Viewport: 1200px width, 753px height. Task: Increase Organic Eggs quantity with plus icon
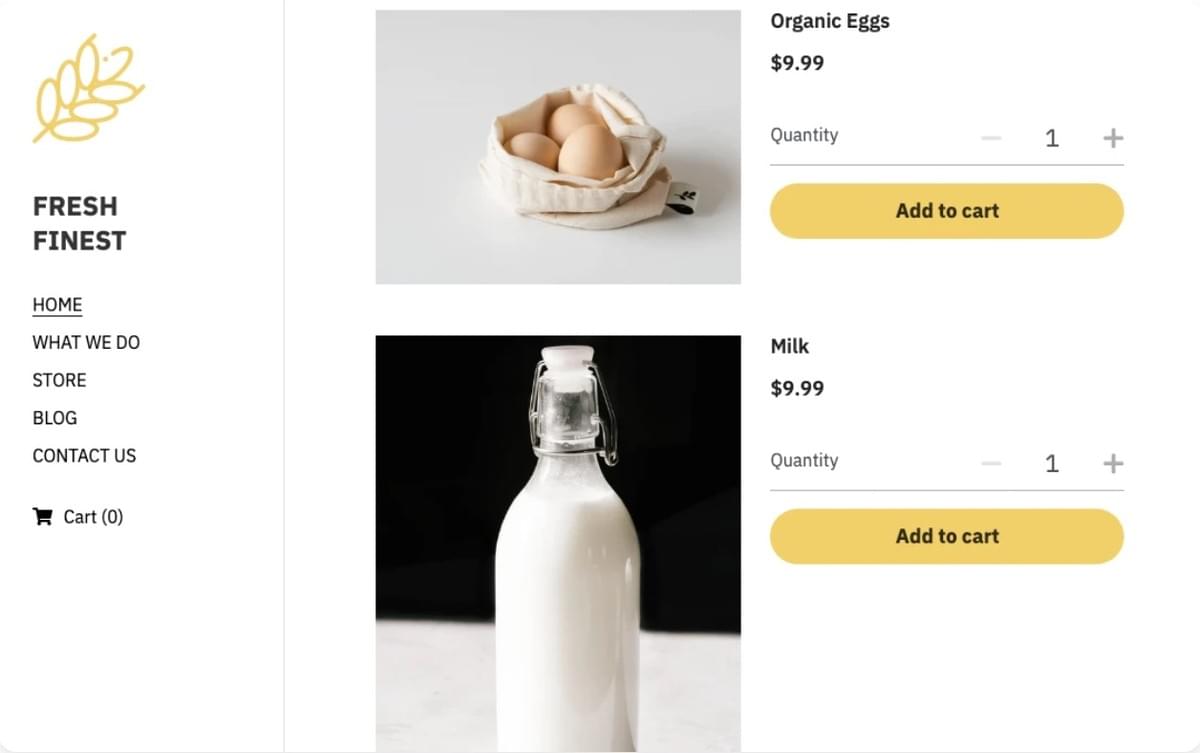[x=1113, y=138]
